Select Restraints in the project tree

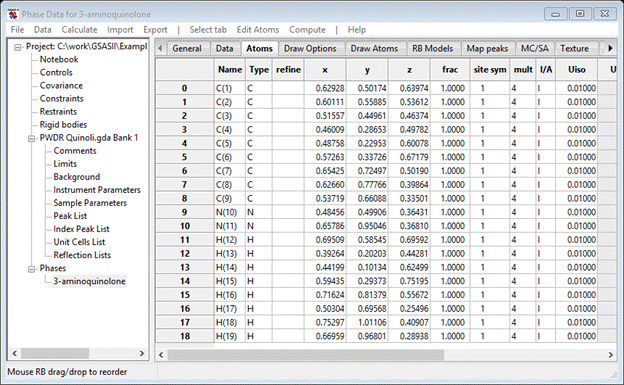point(58,112)
